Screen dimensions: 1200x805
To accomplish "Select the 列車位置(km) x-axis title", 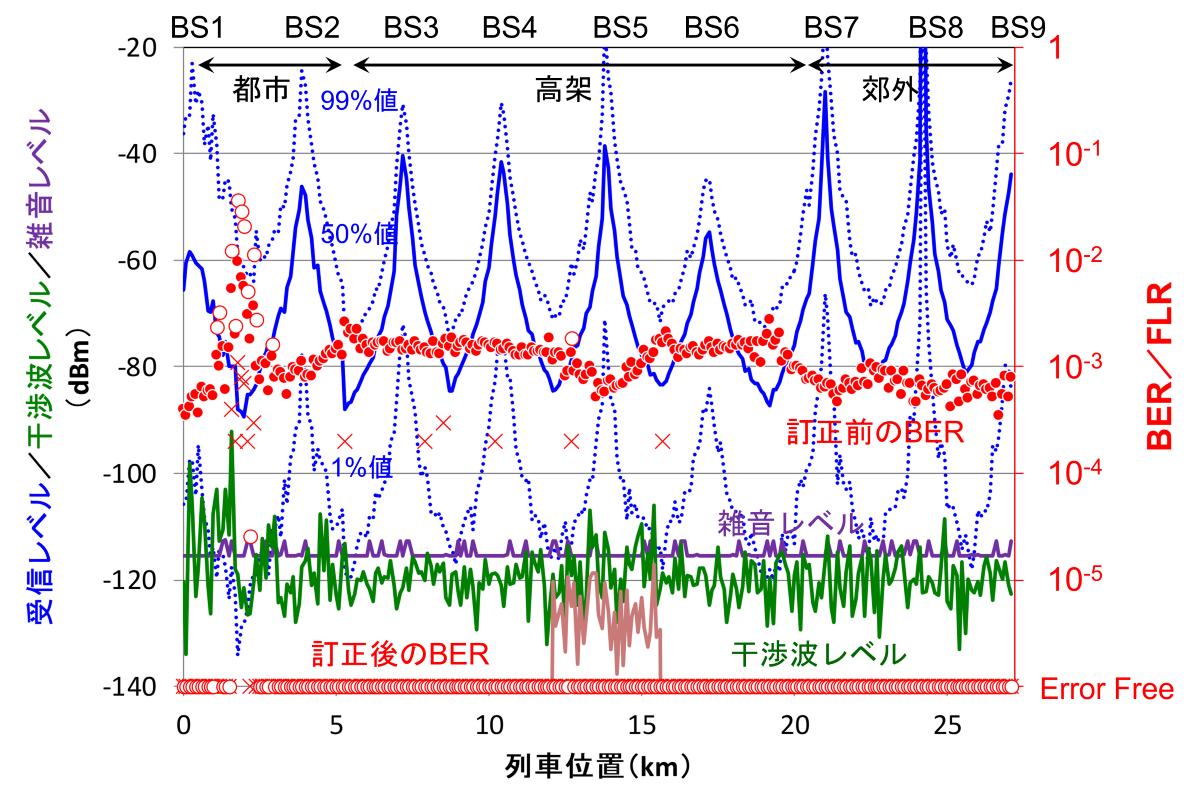I will 597,767.
